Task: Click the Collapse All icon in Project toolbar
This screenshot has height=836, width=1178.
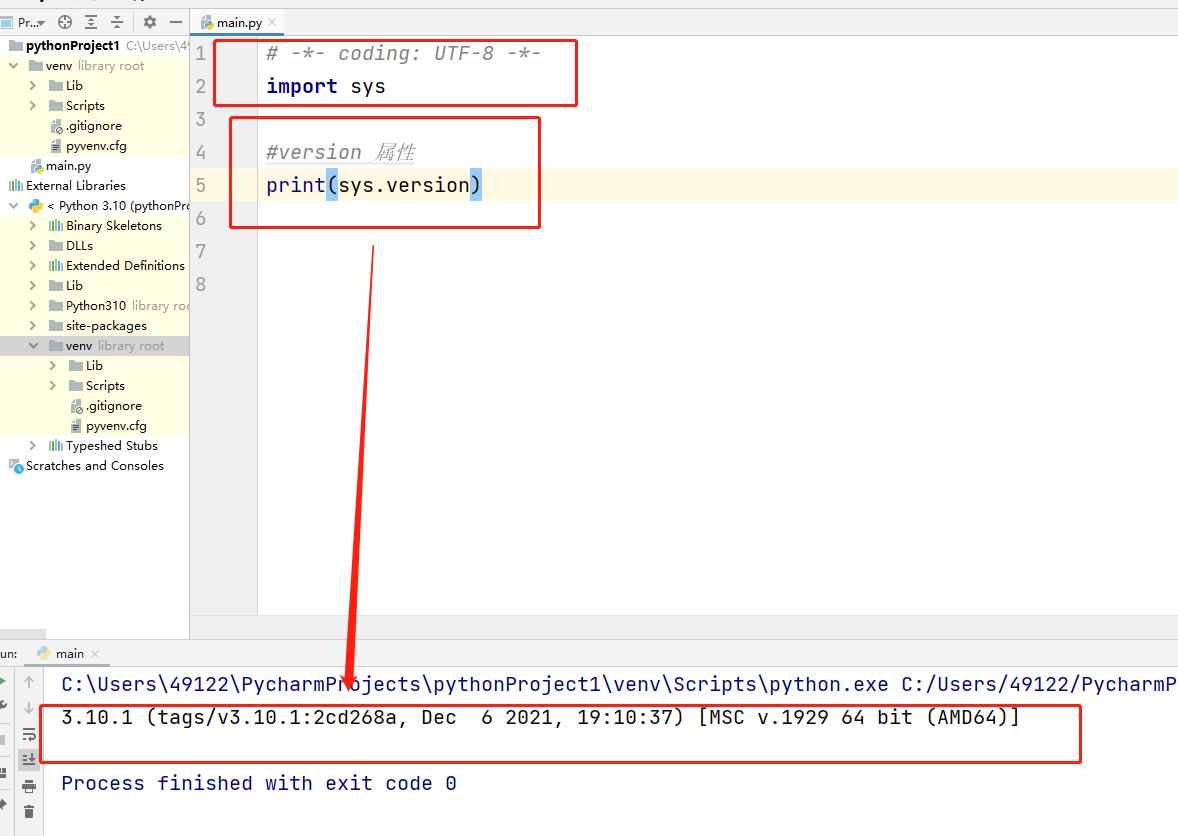Action: click(x=117, y=23)
